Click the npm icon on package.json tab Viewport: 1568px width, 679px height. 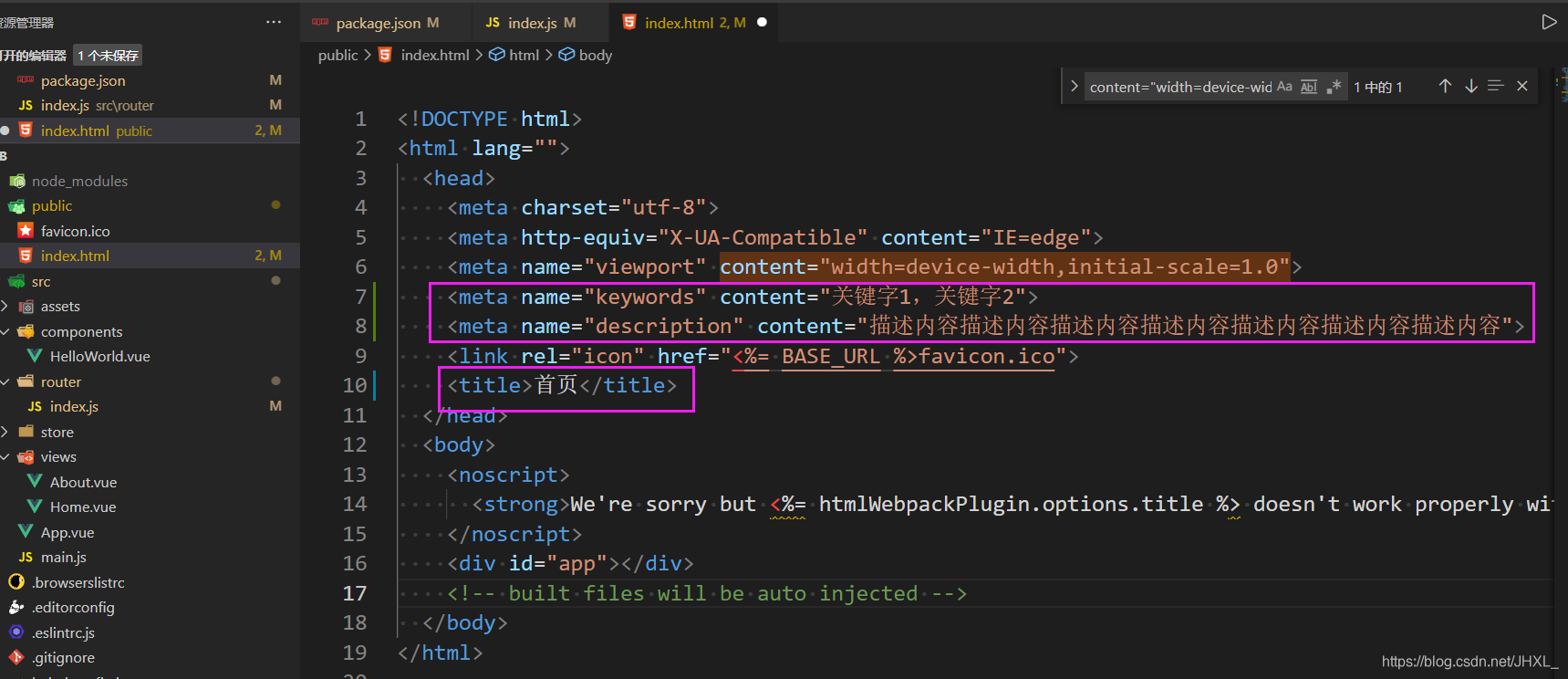(x=320, y=22)
